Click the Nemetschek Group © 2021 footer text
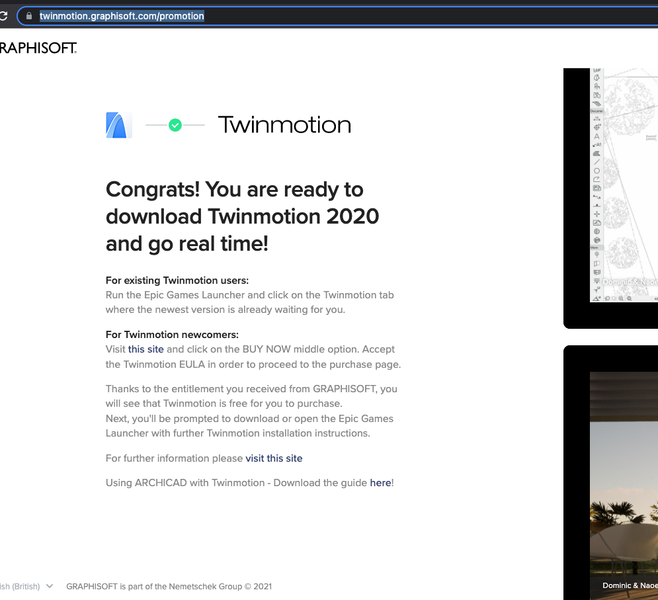658x600 pixels. click(169, 587)
